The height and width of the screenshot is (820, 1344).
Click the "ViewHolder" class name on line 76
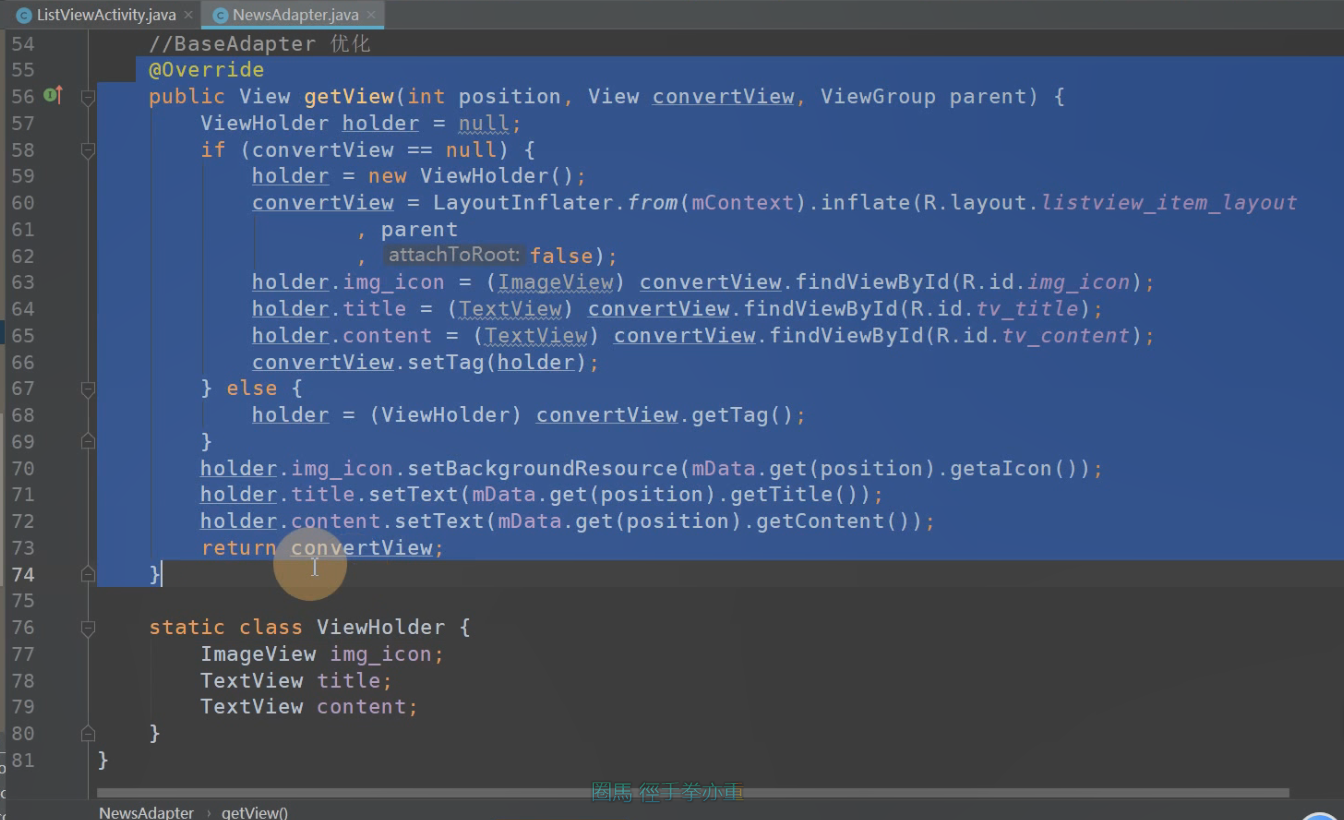coord(381,627)
